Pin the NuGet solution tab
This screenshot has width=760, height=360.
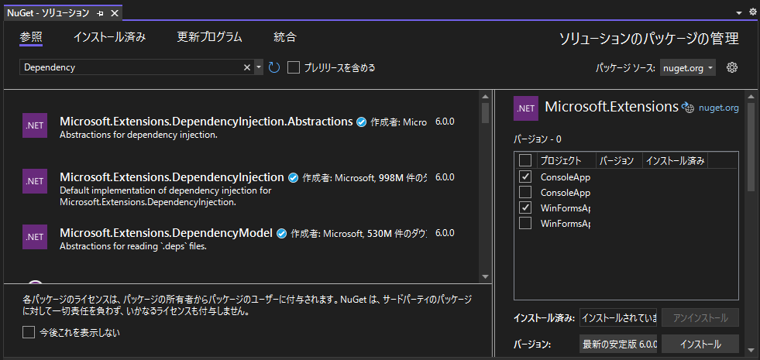click(100, 14)
